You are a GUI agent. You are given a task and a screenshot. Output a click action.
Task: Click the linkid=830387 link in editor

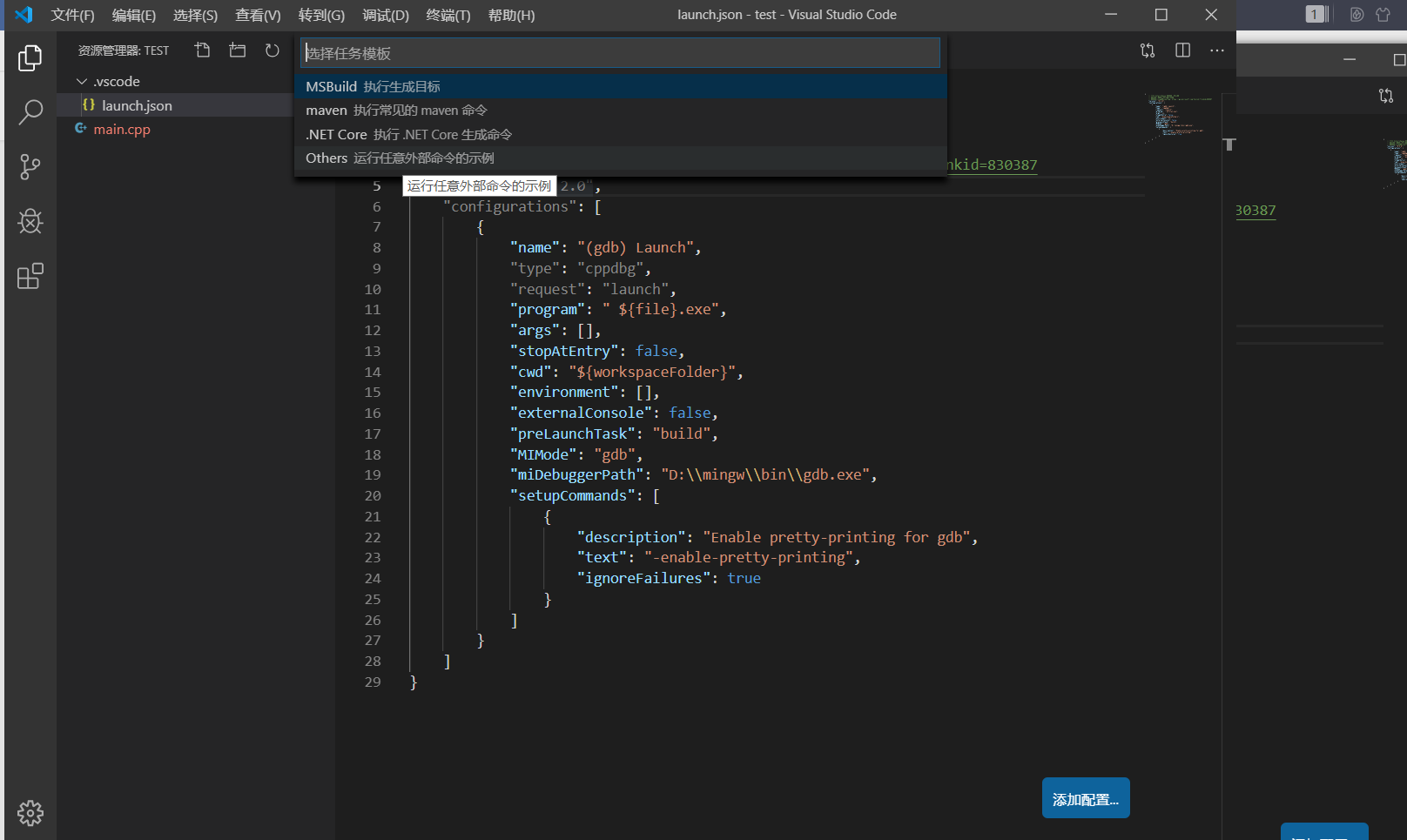[993, 165]
